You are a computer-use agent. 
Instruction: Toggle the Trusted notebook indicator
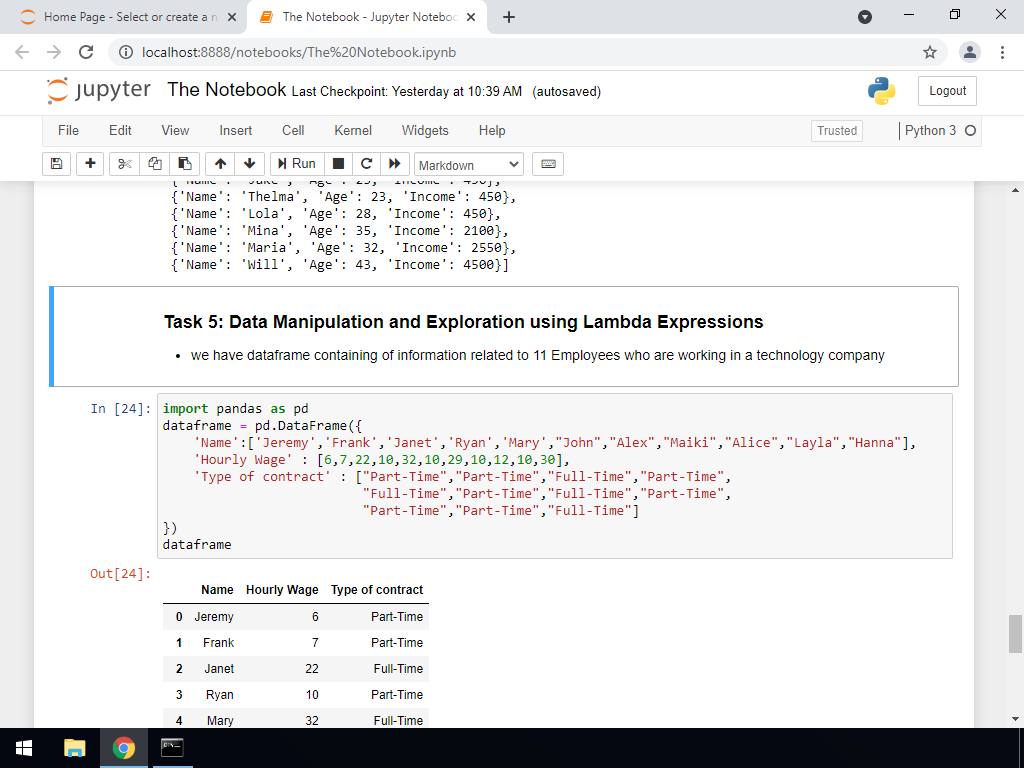[x=837, y=131]
